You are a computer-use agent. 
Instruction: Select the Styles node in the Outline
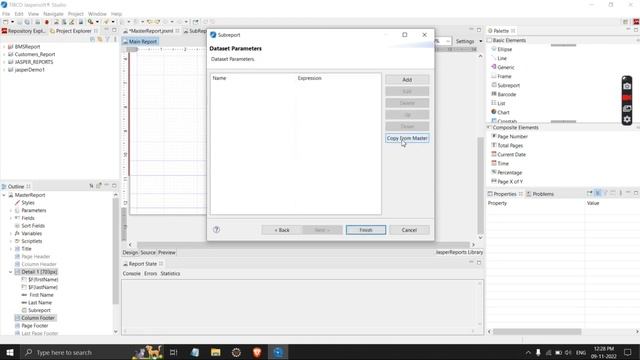click(27, 202)
